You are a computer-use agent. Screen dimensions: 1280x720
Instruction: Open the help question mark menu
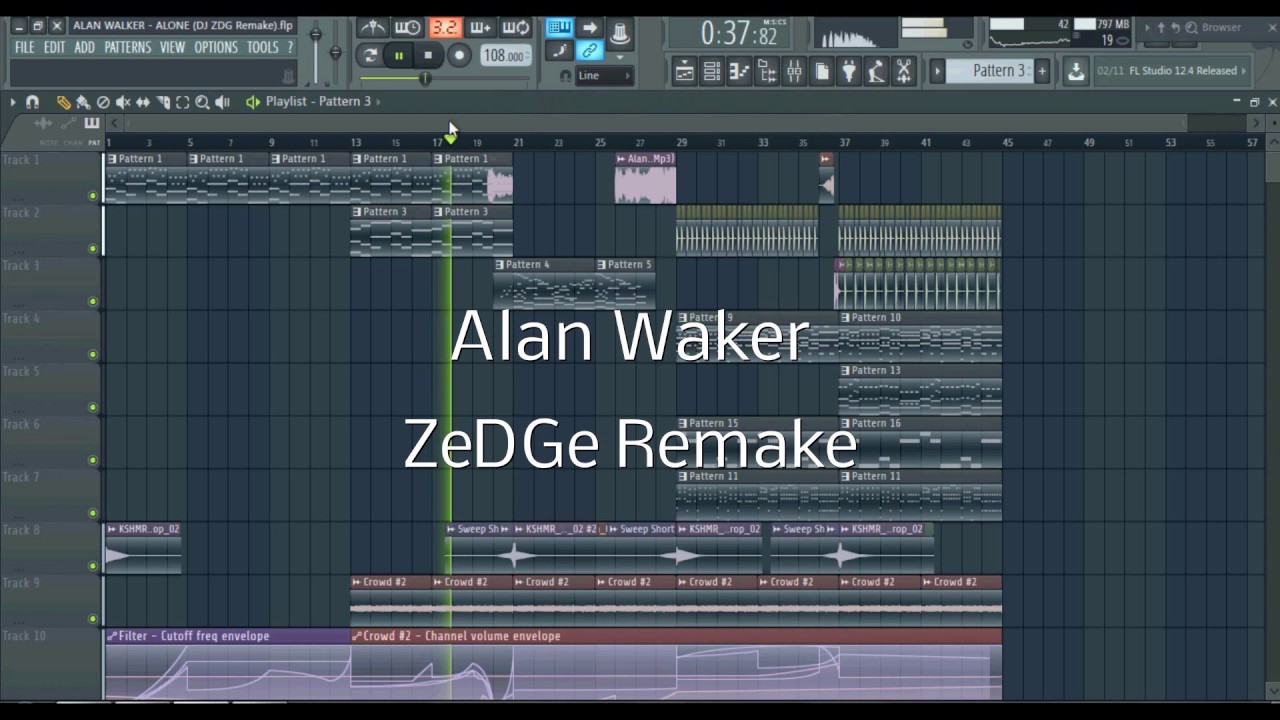tap(290, 47)
